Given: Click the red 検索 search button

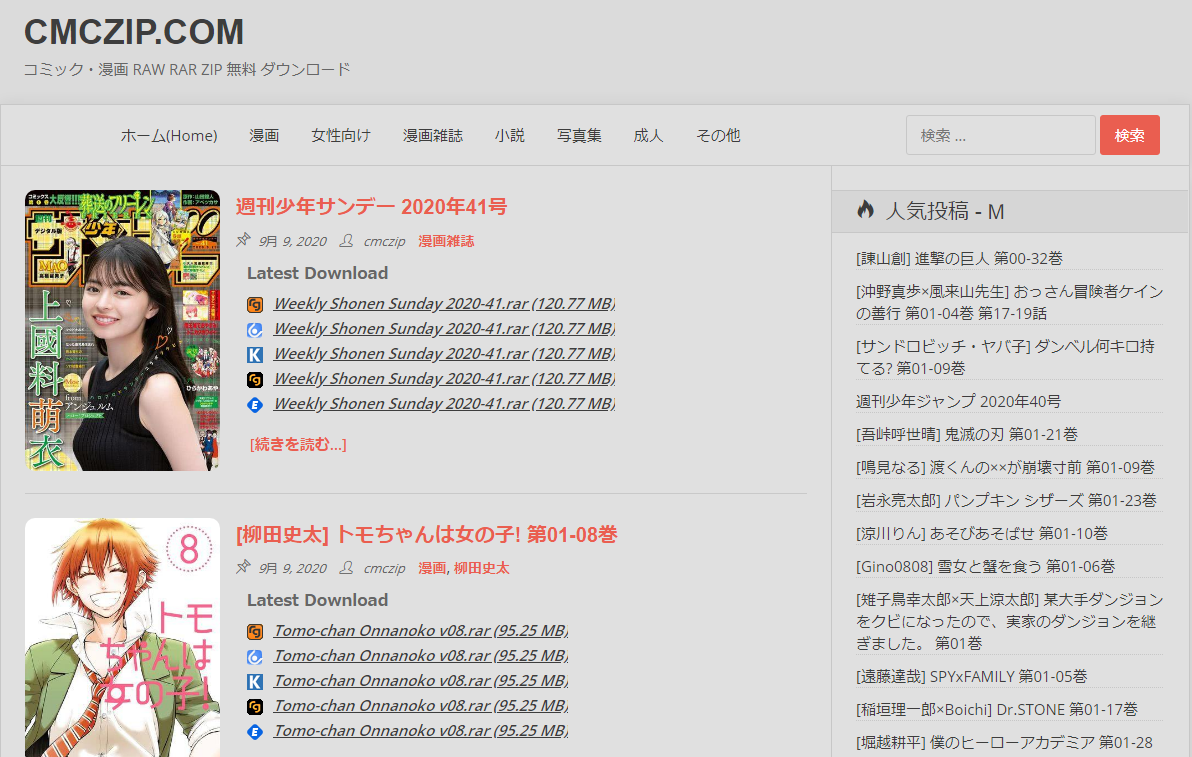Looking at the screenshot, I should tap(1130, 135).
